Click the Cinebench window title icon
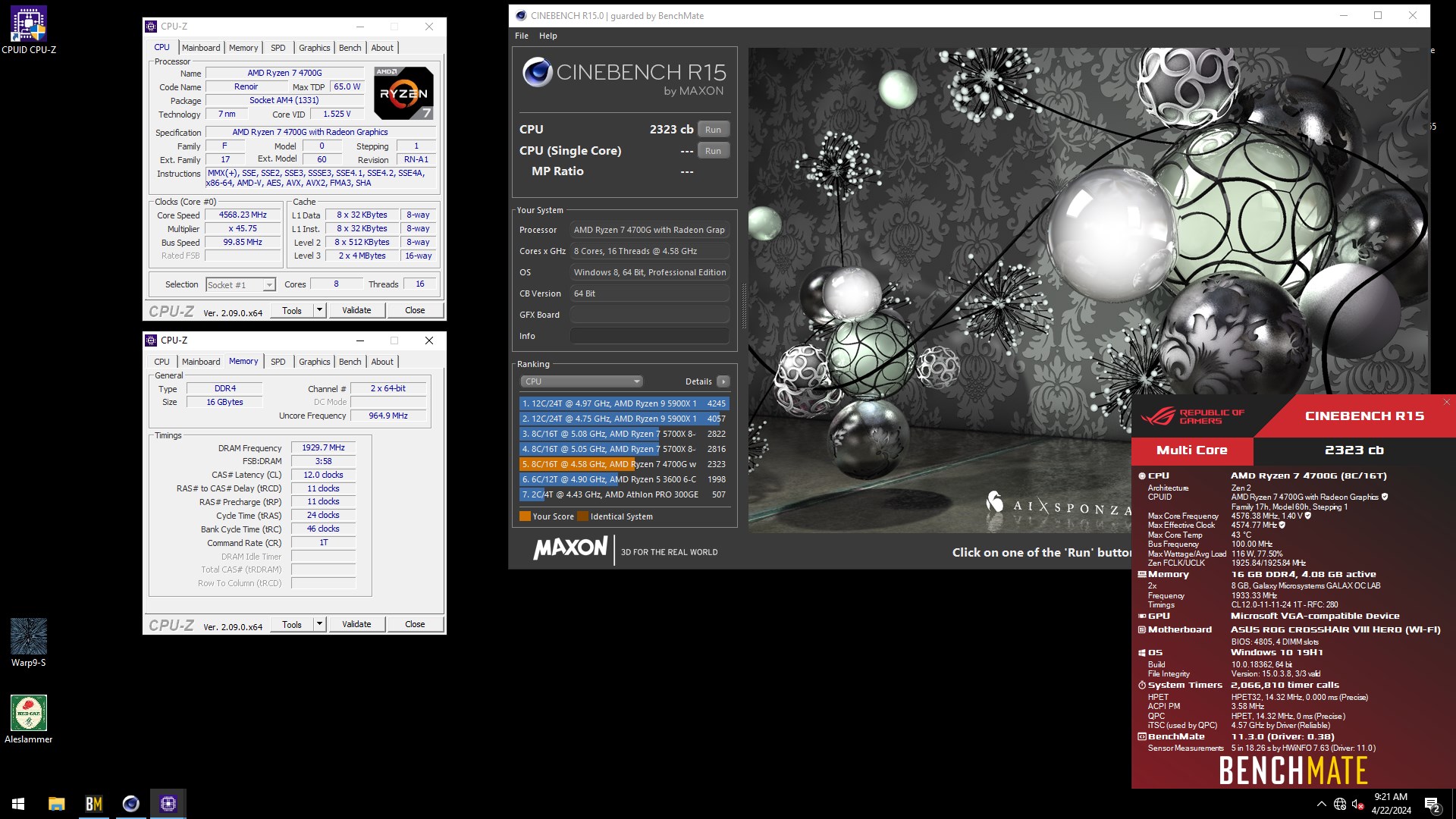This screenshot has height=819, width=1456. [520, 15]
